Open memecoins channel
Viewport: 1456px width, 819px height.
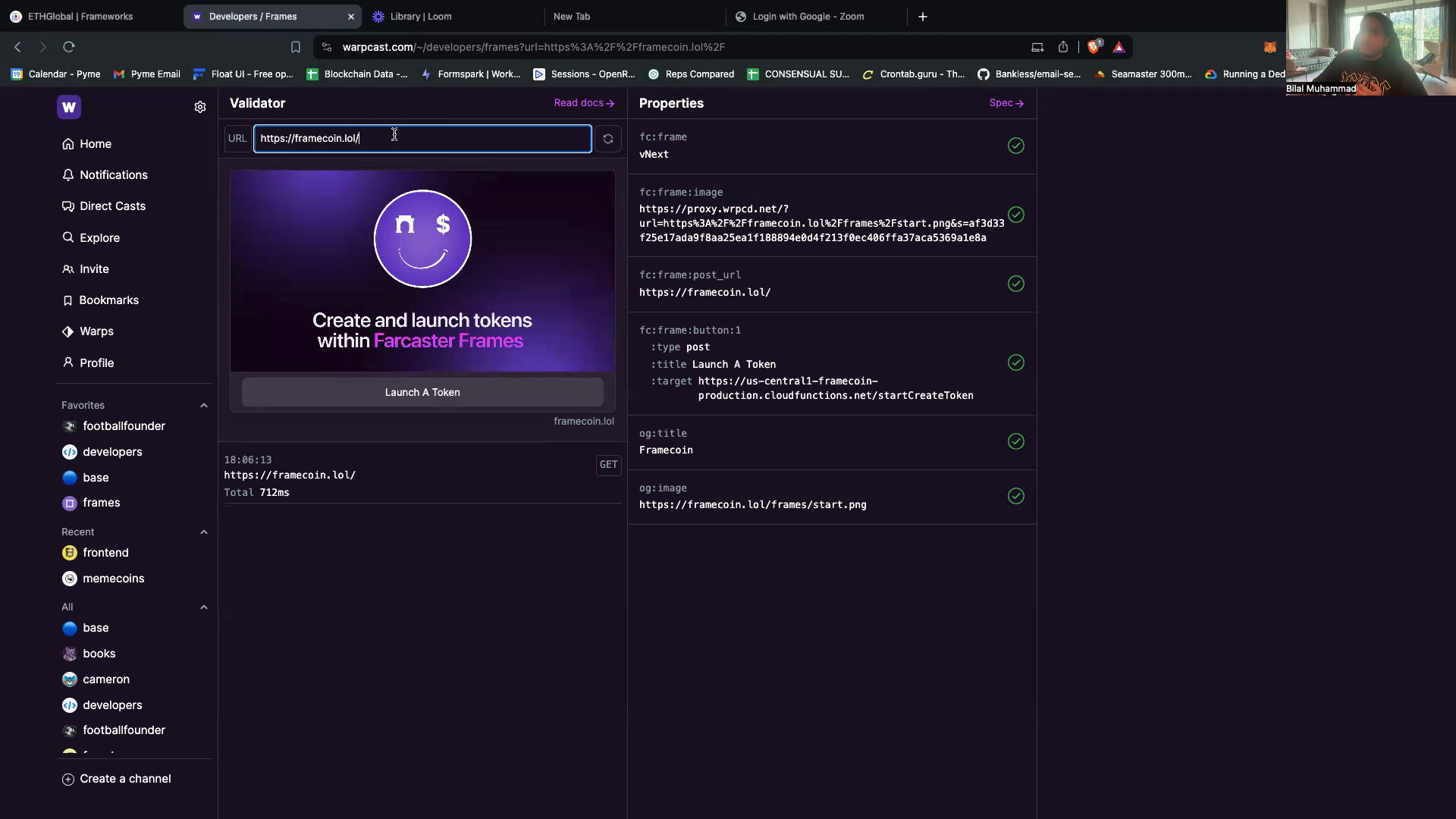tap(103, 579)
